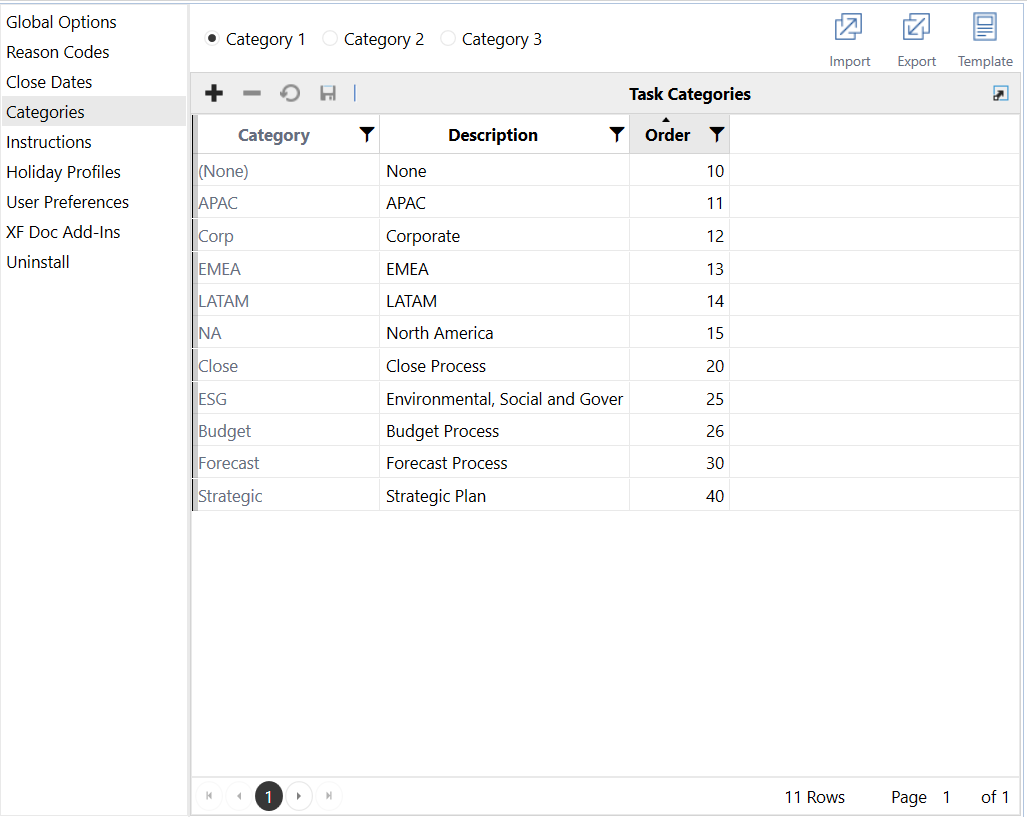This screenshot has width=1030, height=817.
Task: Go to last page using pagination control
Action: (x=329, y=796)
